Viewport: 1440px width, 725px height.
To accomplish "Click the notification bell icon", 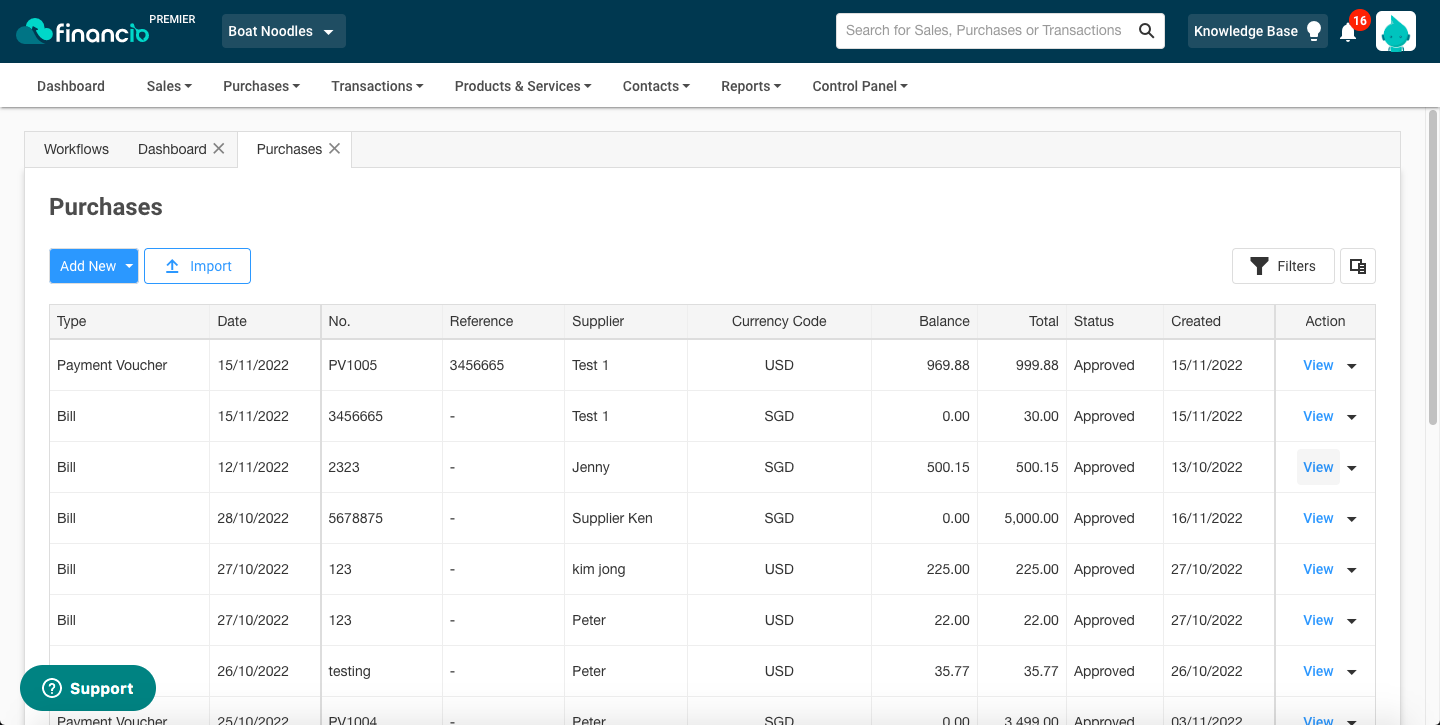I will [1348, 32].
